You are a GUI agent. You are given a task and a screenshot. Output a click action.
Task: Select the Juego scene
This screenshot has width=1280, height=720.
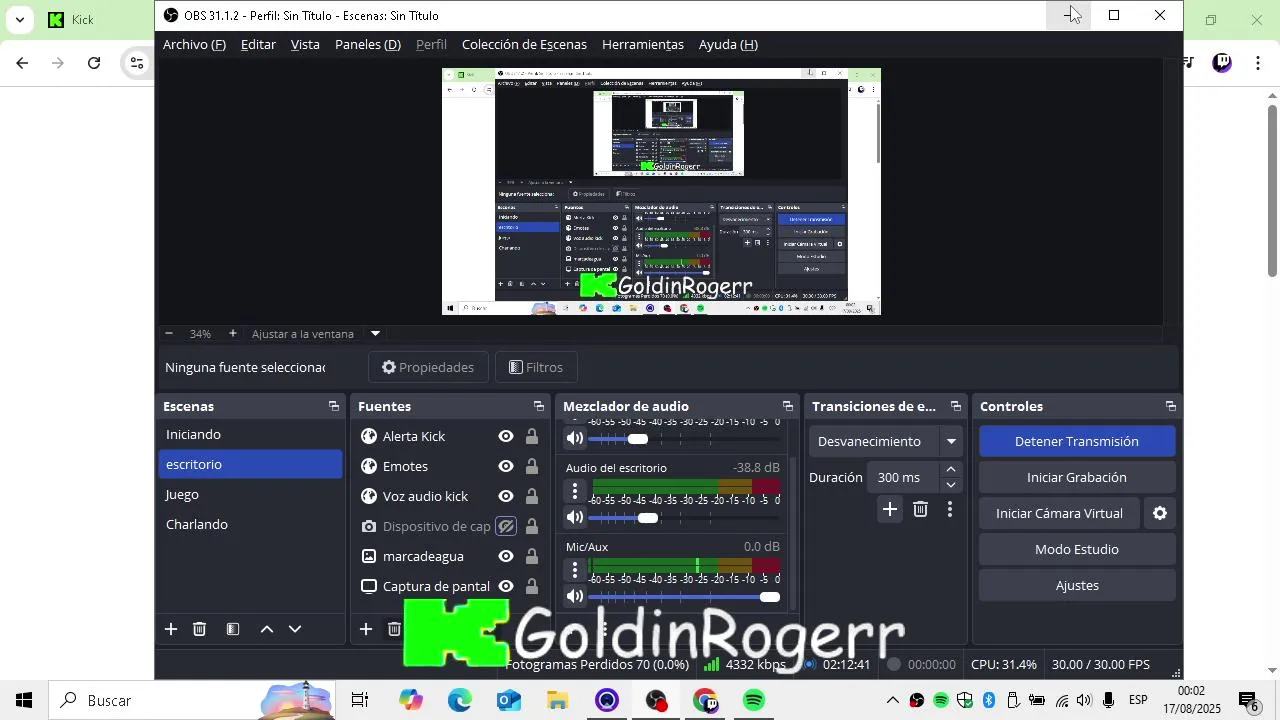click(250, 494)
